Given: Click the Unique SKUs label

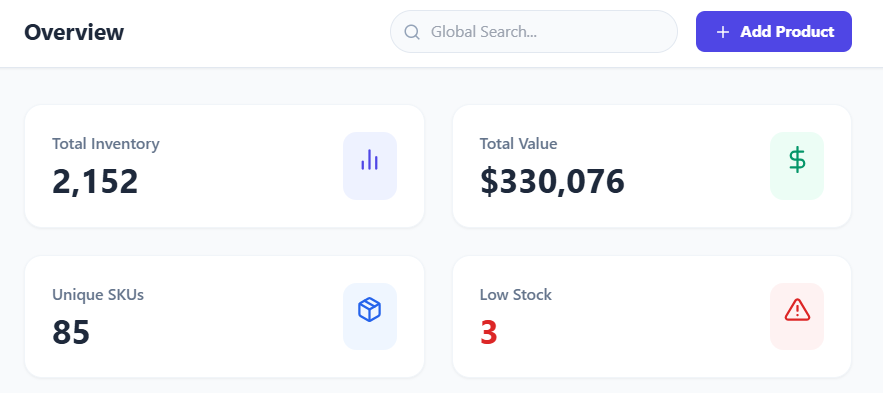Looking at the screenshot, I should click(x=98, y=294).
